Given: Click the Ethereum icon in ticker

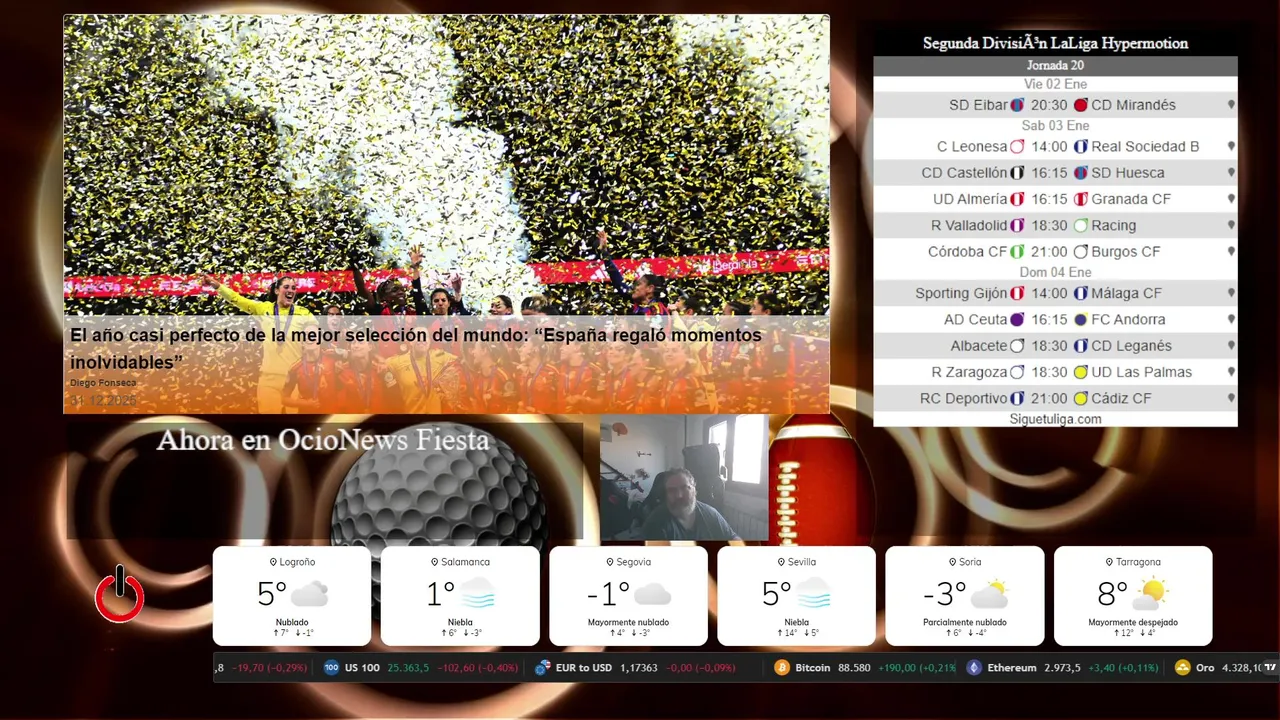Looking at the screenshot, I should [974, 667].
